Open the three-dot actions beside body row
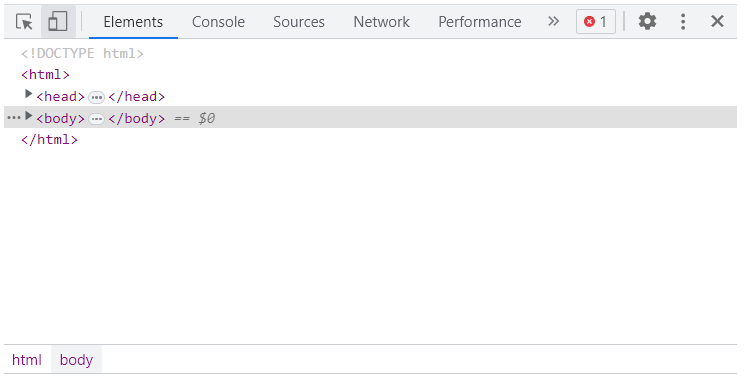 [x=14, y=118]
